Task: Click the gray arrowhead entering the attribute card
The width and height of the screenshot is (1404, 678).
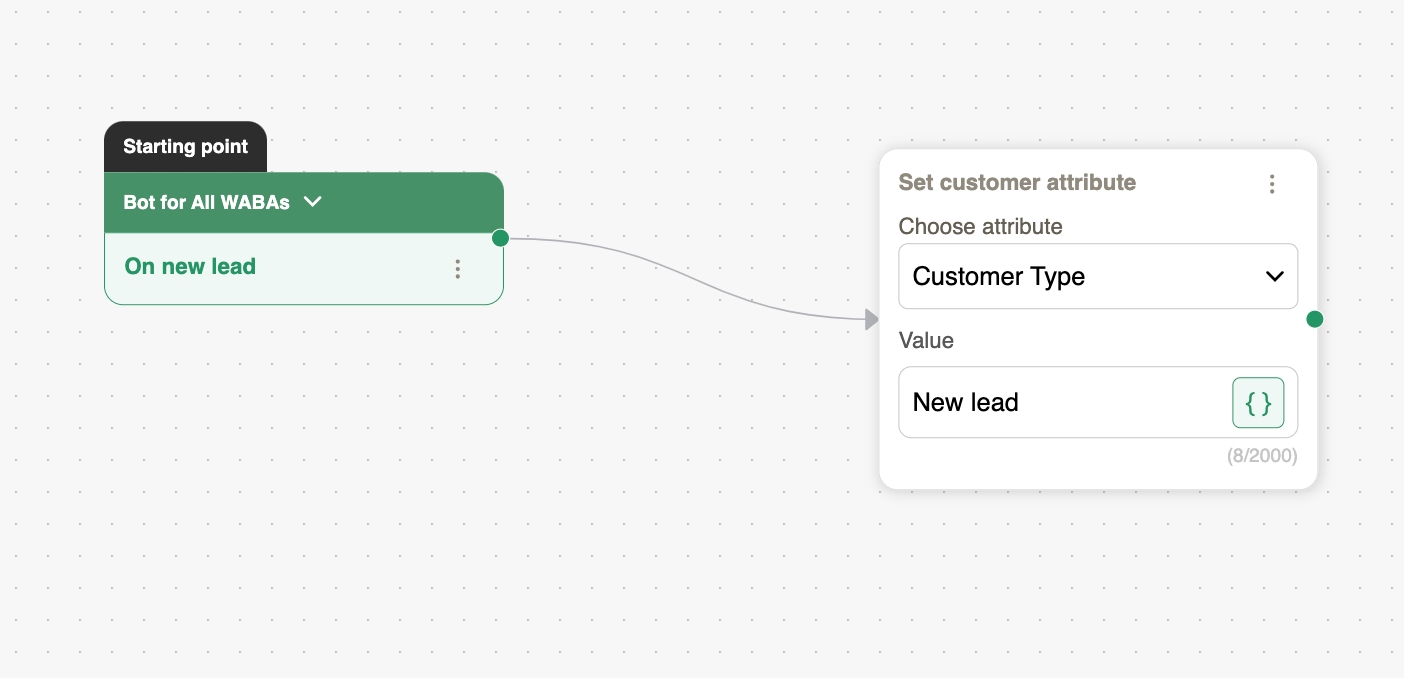Action: point(871,320)
